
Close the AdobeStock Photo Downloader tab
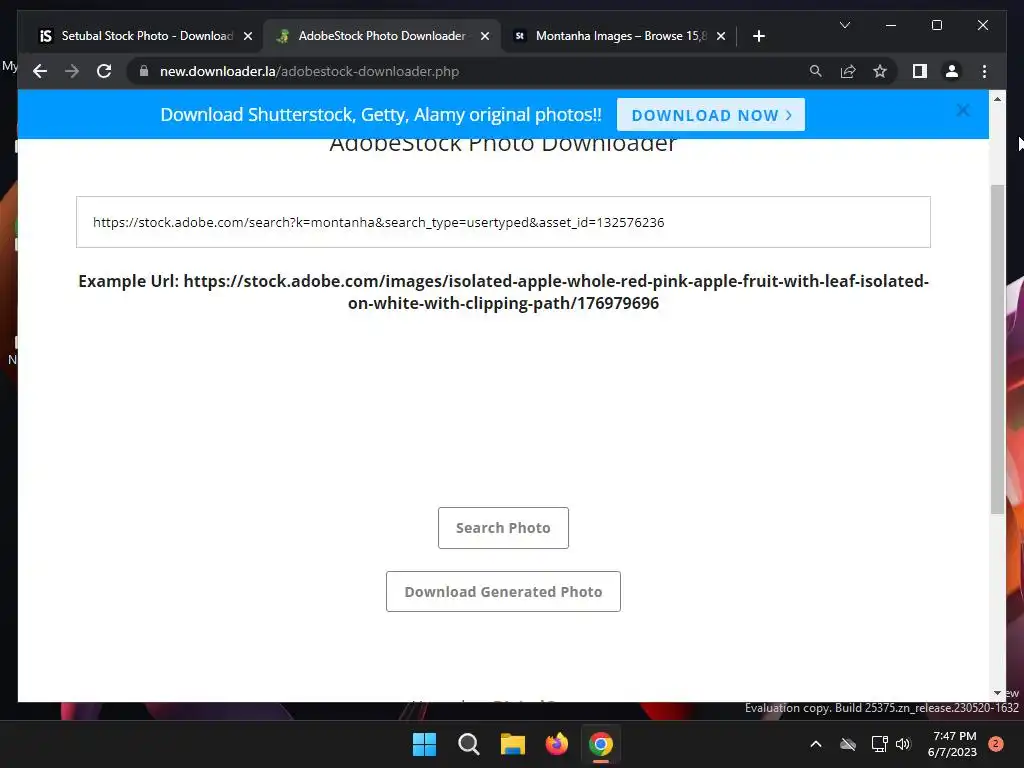click(x=485, y=36)
